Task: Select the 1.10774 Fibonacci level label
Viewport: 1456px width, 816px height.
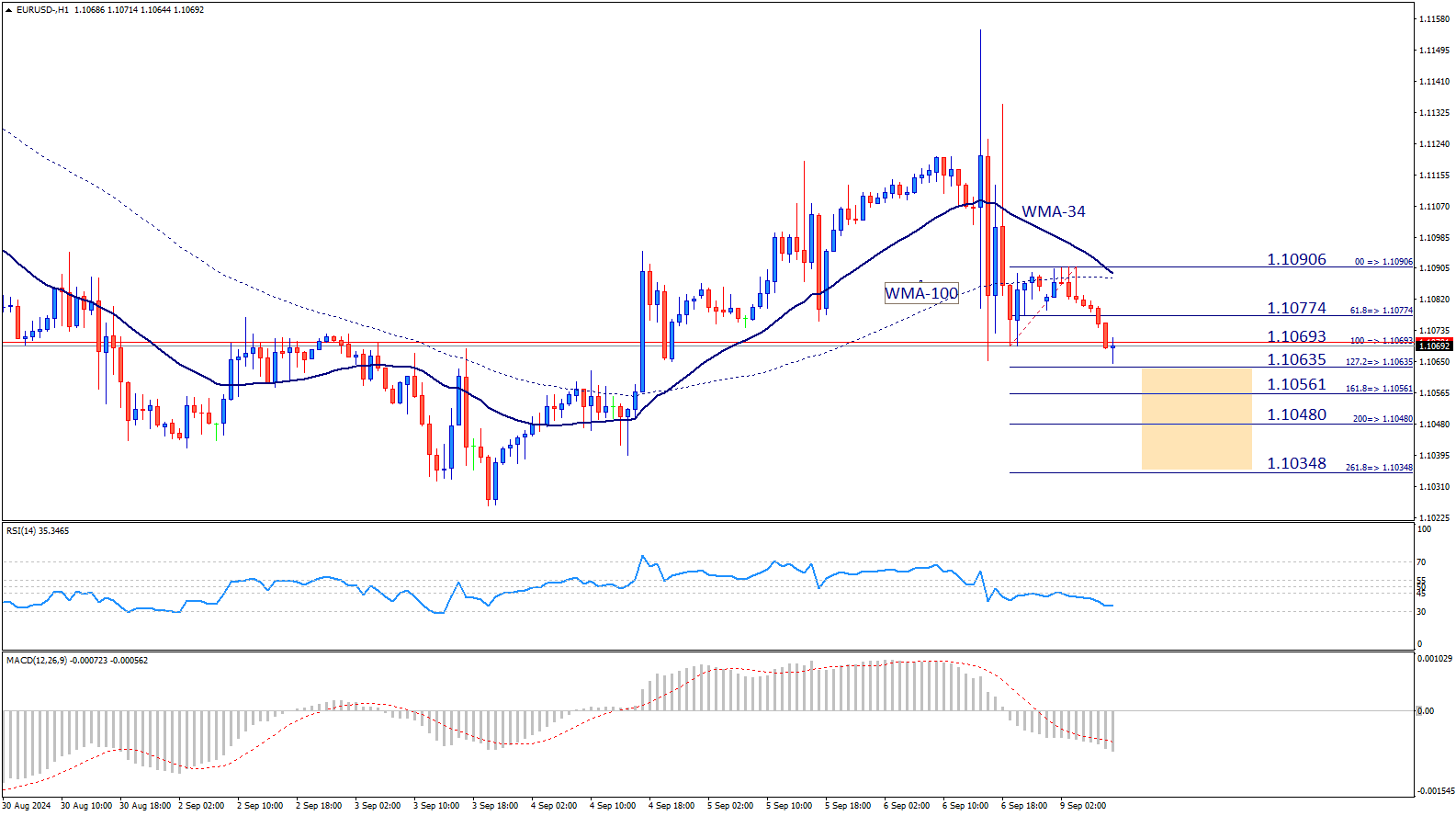Action: [x=1296, y=308]
